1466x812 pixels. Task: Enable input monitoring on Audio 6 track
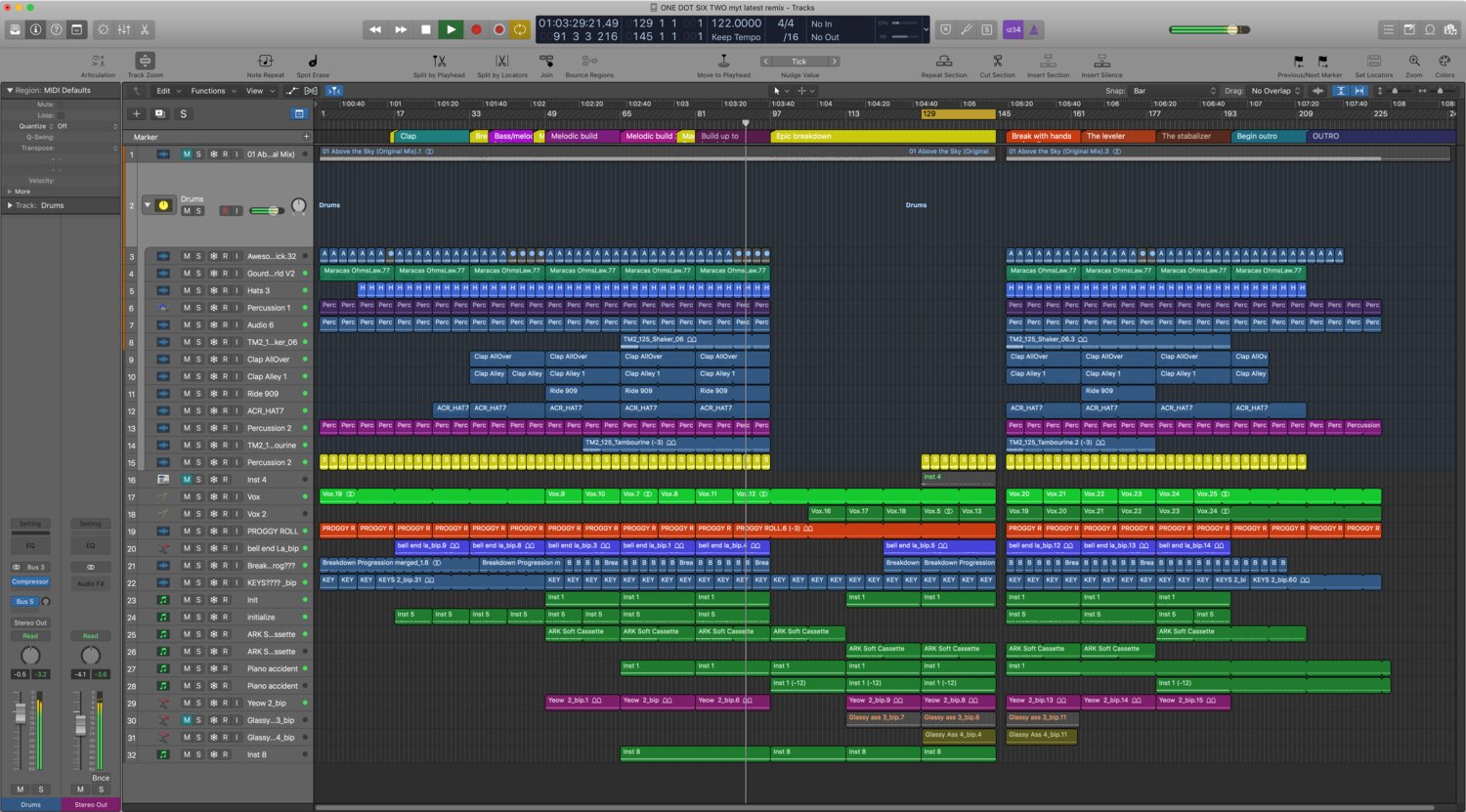point(236,325)
